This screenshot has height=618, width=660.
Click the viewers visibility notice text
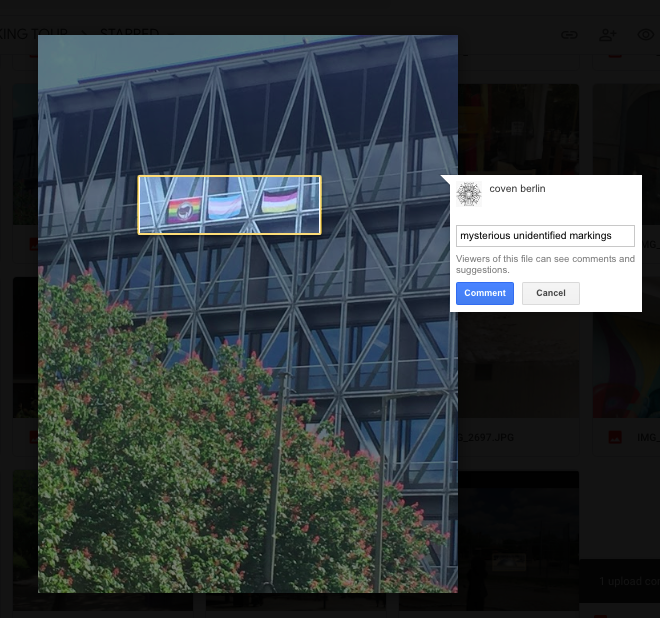coord(545,264)
